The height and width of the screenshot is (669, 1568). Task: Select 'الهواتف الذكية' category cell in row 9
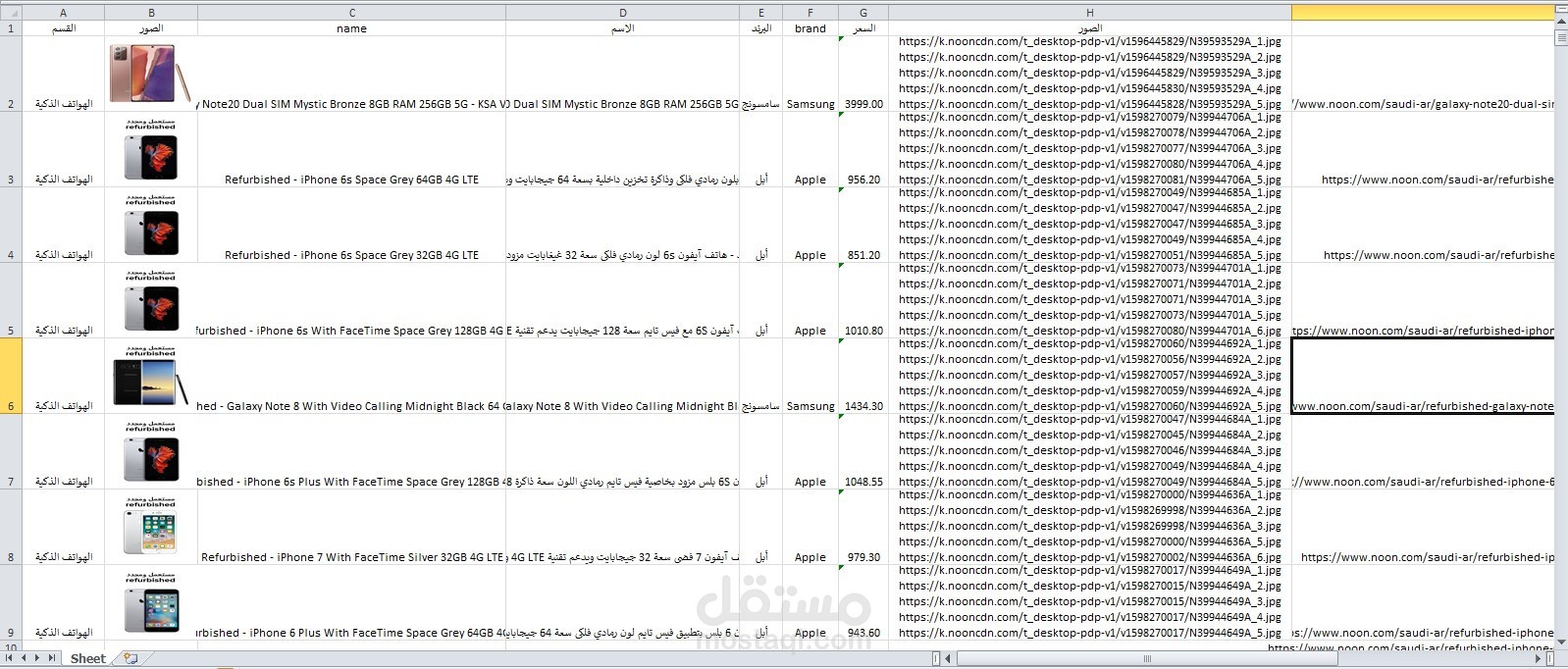tap(64, 603)
